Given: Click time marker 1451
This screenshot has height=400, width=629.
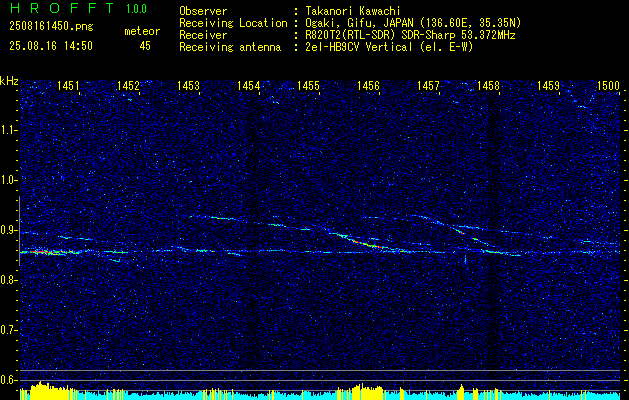Looking at the screenshot, I should pyautogui.click(x=68, y=85).
